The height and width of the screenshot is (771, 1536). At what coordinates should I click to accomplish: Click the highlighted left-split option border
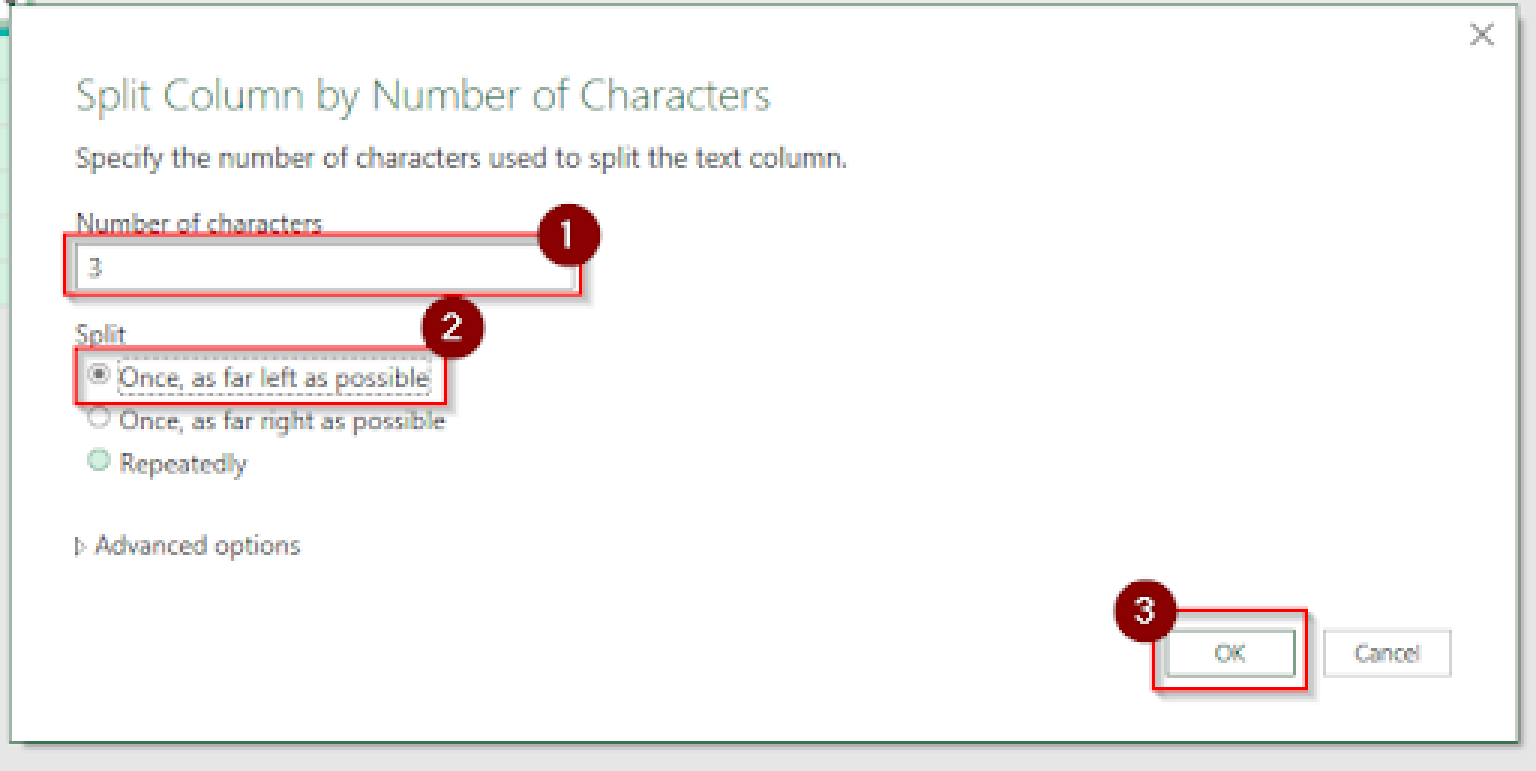[x=260, y=378]
